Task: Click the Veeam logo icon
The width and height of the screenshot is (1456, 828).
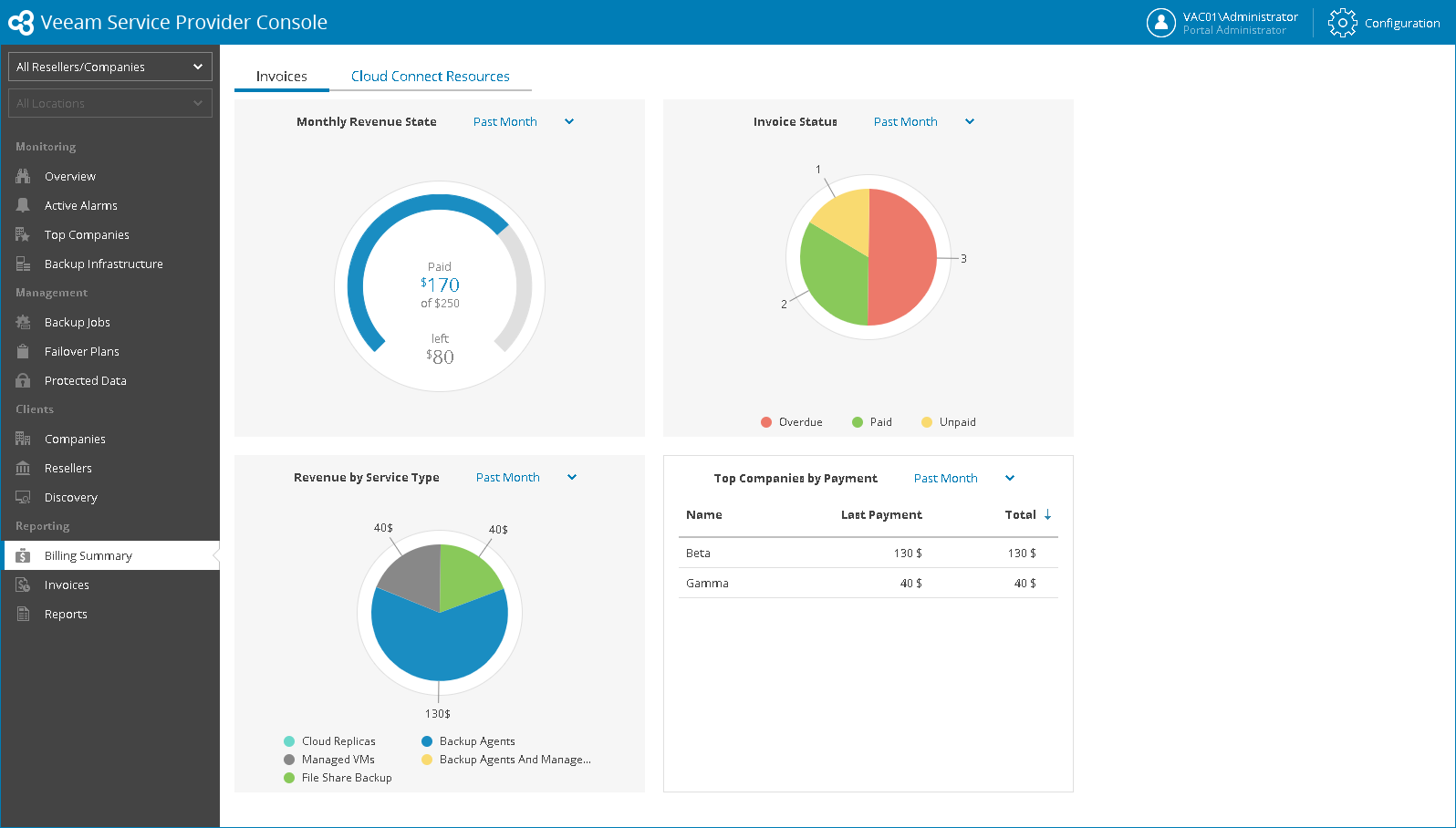Action: (21, 23)
